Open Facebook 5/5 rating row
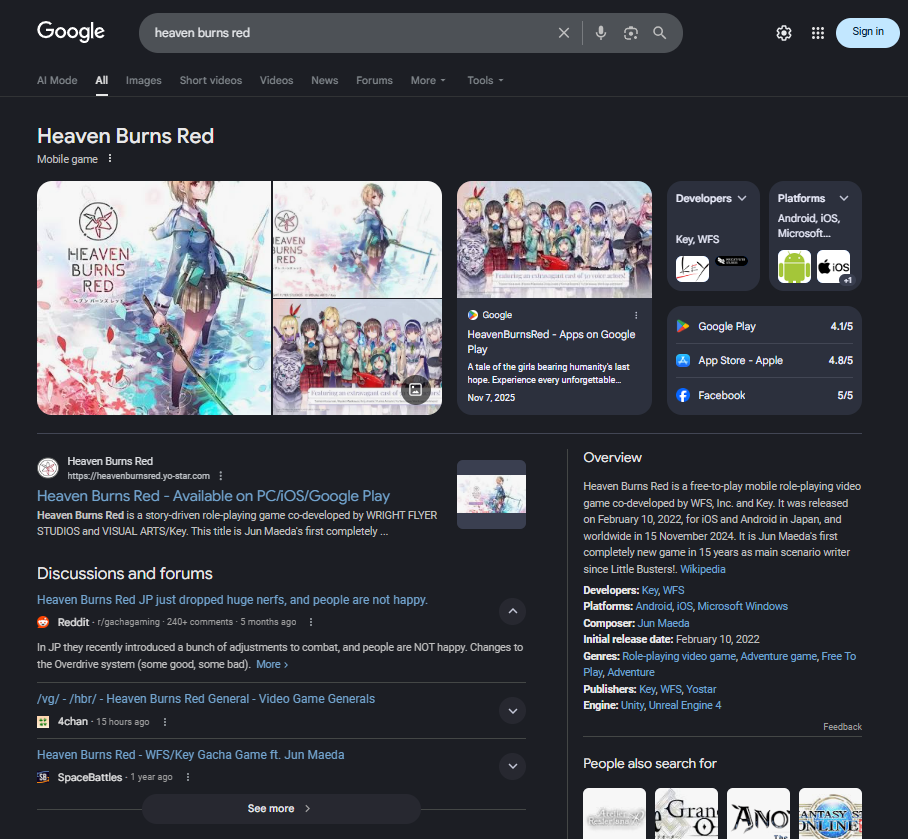The height and width of the screenshot is (839, 908). pyautogui.click(x=764, y=395)
